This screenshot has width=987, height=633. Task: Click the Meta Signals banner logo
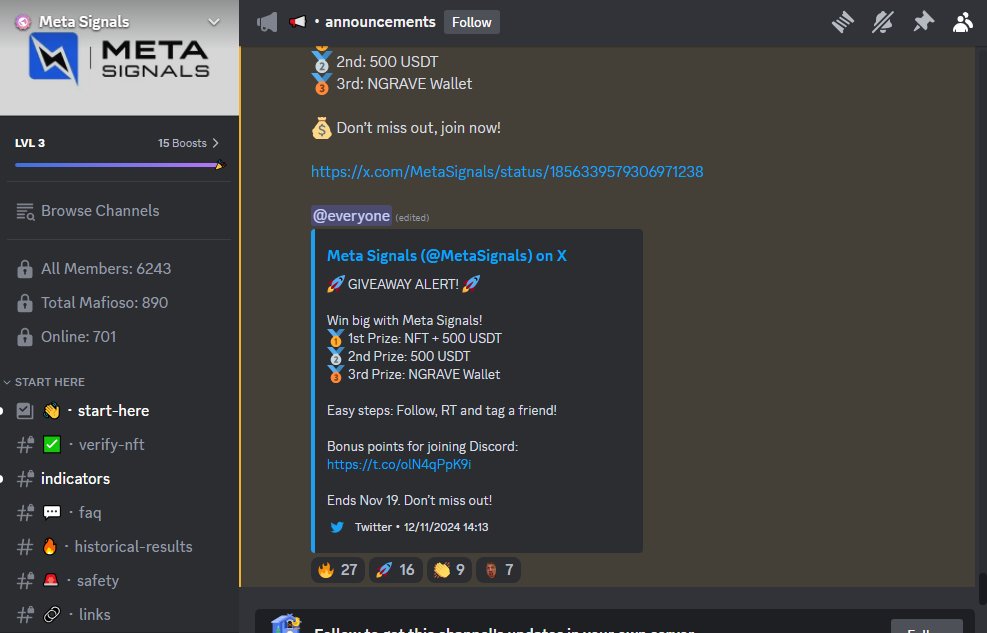pos(120,59)
